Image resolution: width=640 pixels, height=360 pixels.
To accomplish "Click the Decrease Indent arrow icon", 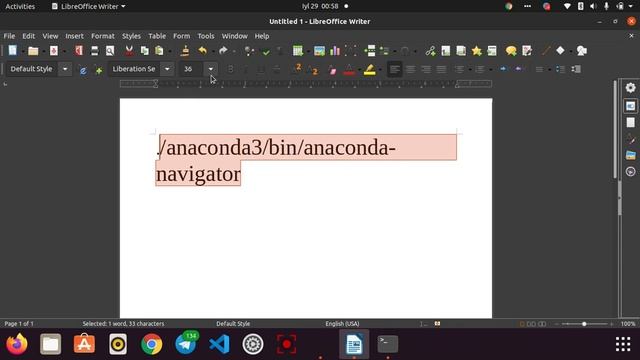I will point(518,69).
